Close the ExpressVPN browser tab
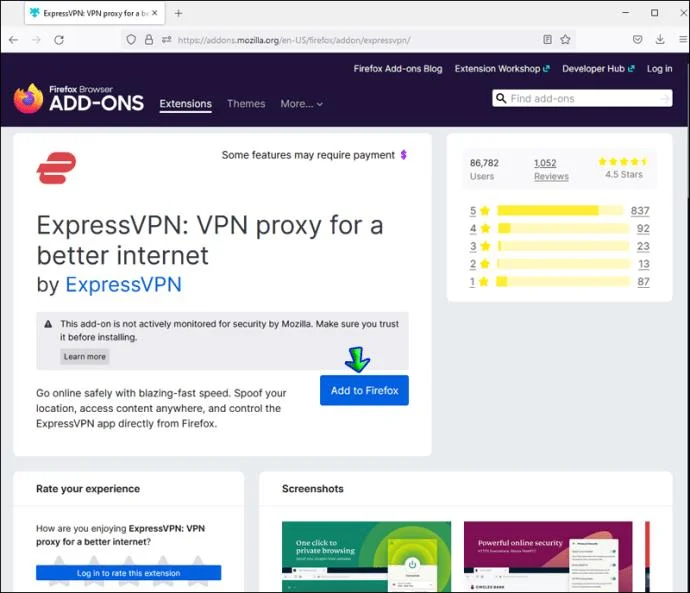The image size is (690, 593). [154, 13]
